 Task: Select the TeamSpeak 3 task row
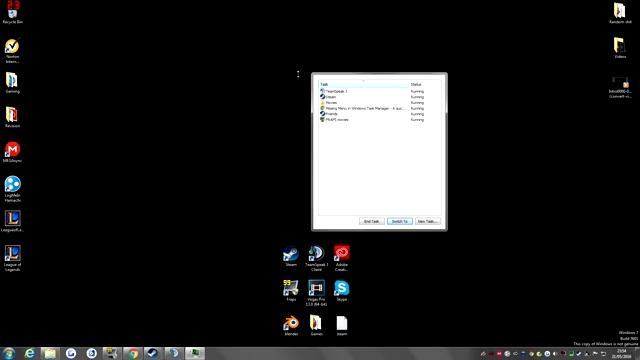click(x=380, y=91)
